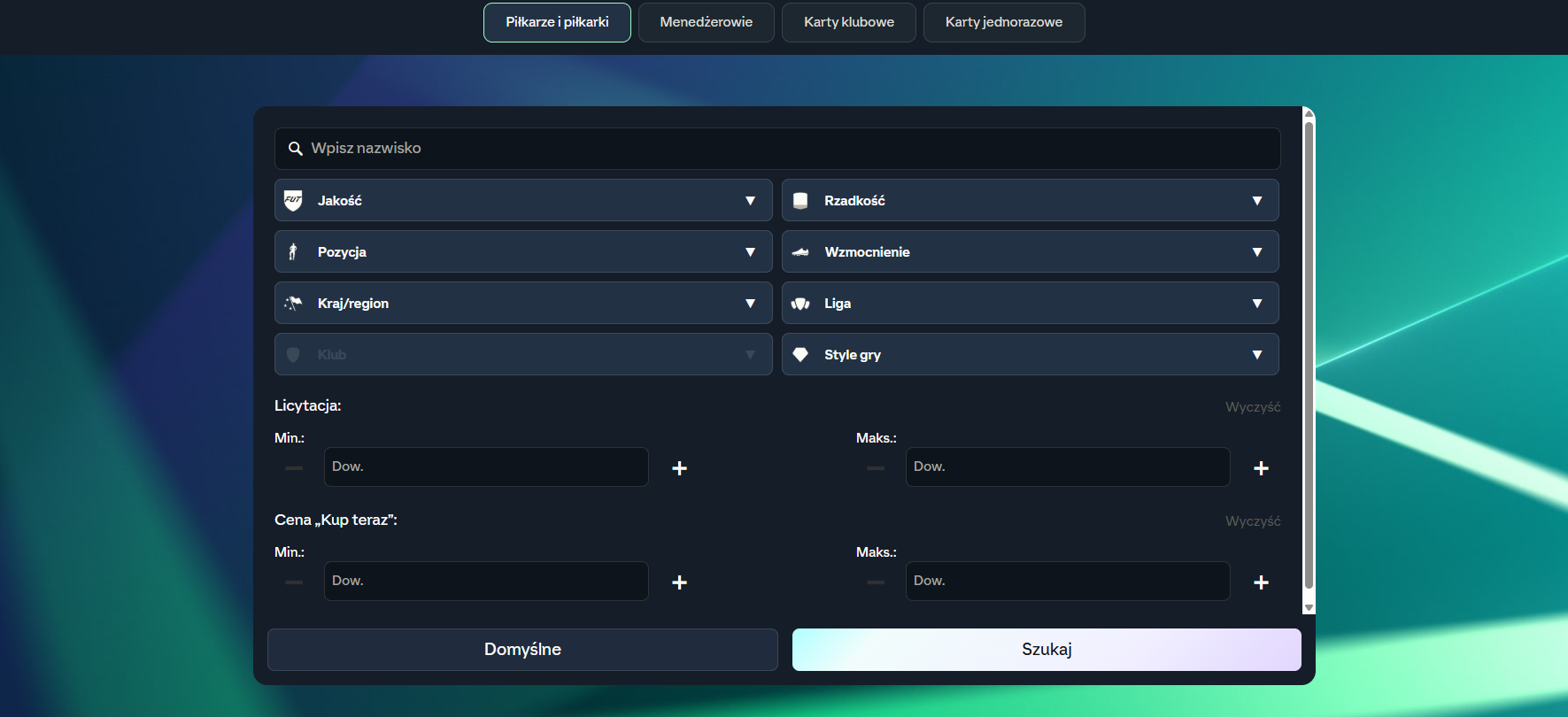The width and height of the screenshot is (1568, 717).
Task: Increase Licytacja maximum with plus
Action: [x=1262, y=468]
